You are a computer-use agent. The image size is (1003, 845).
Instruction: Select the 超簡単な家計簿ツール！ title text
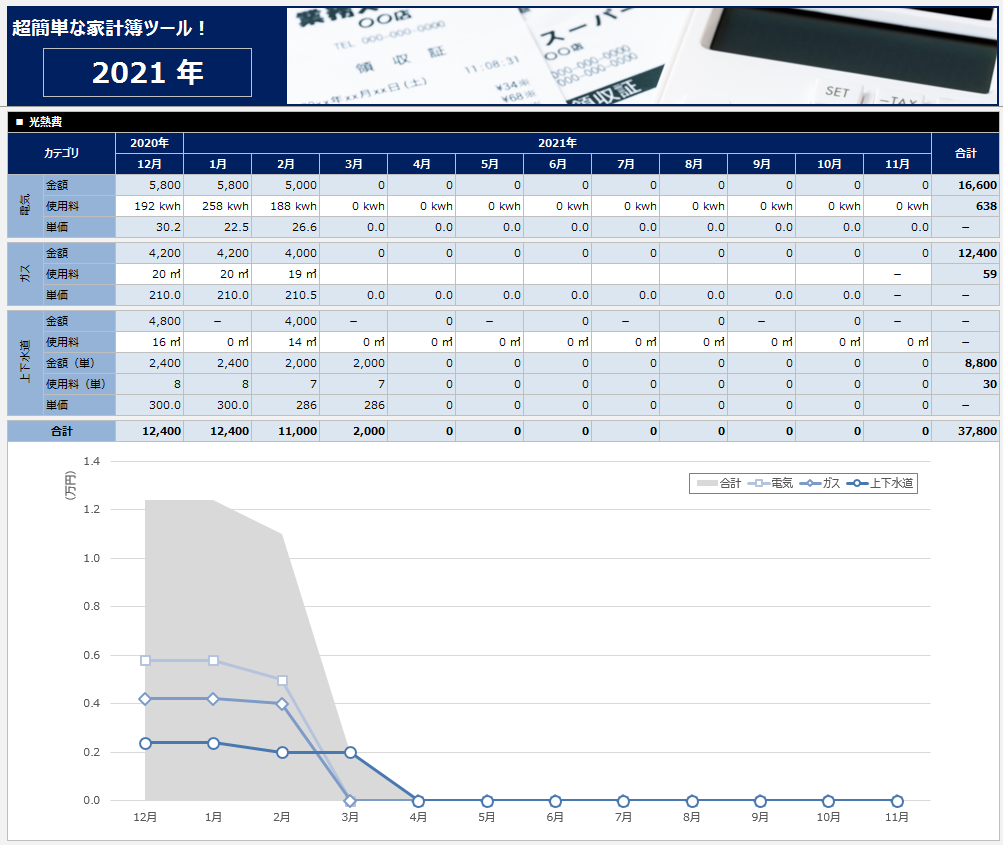(x=109, y=28)
